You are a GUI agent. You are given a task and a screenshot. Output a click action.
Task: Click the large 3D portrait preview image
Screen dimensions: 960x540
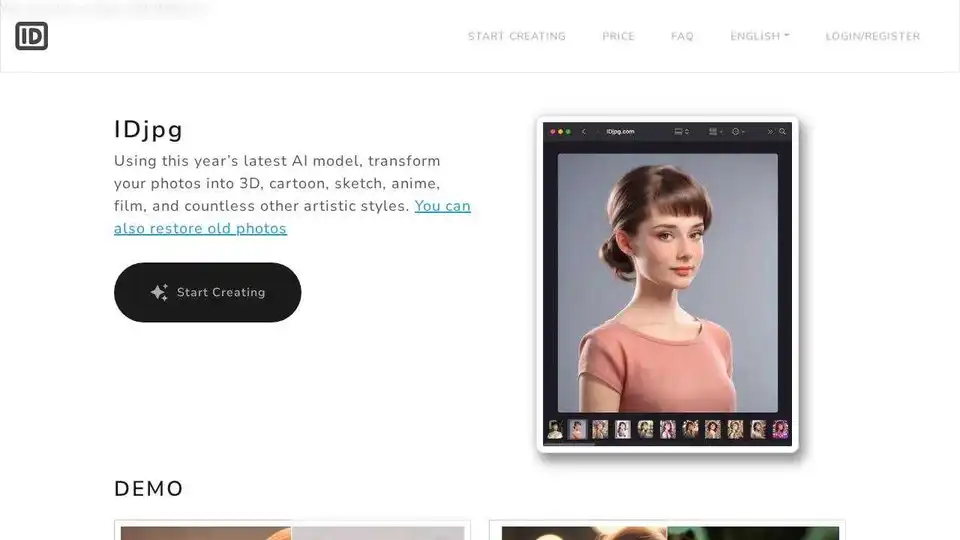(x=667, y=283)
